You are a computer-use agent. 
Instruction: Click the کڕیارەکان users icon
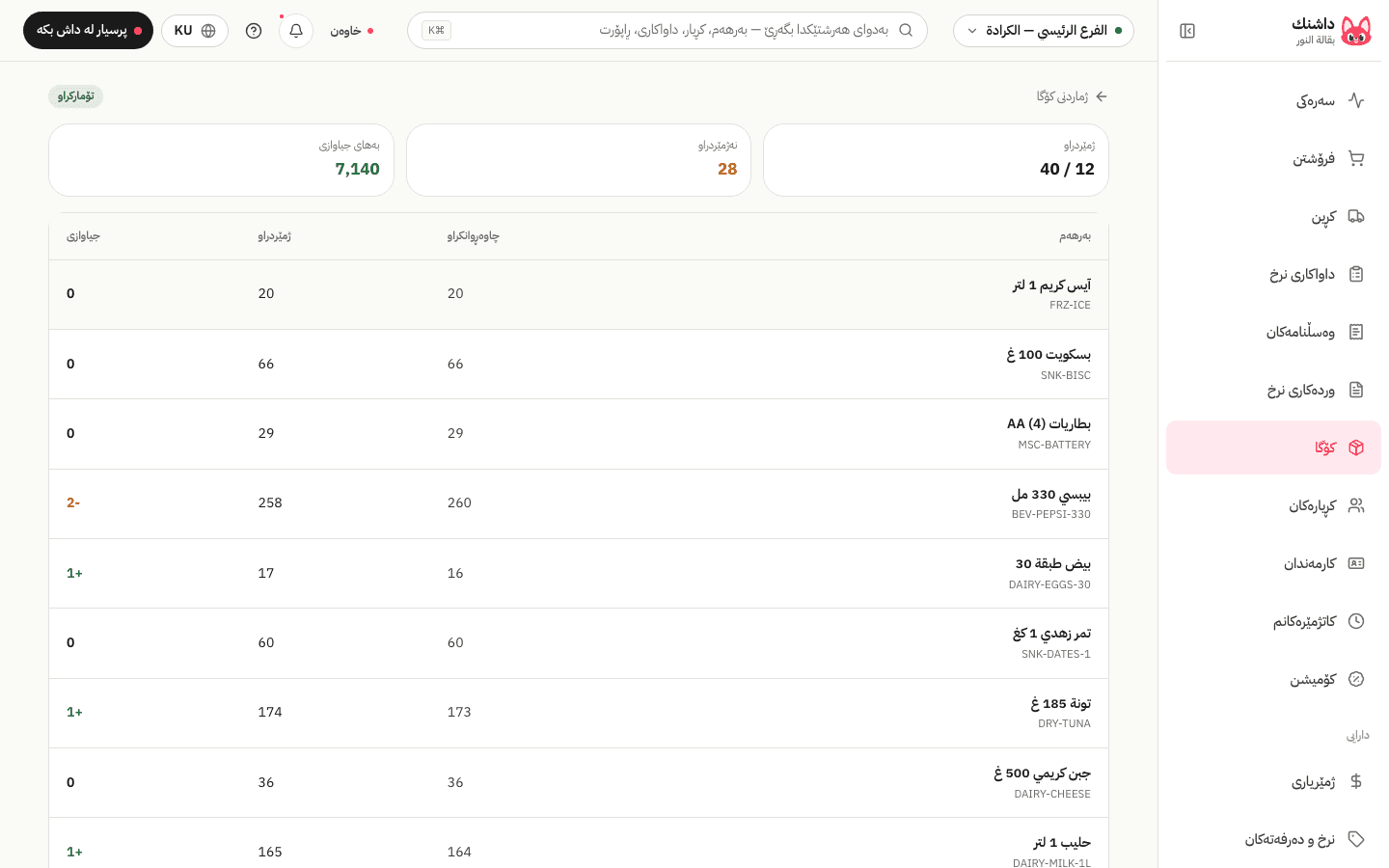[1356, 505]
